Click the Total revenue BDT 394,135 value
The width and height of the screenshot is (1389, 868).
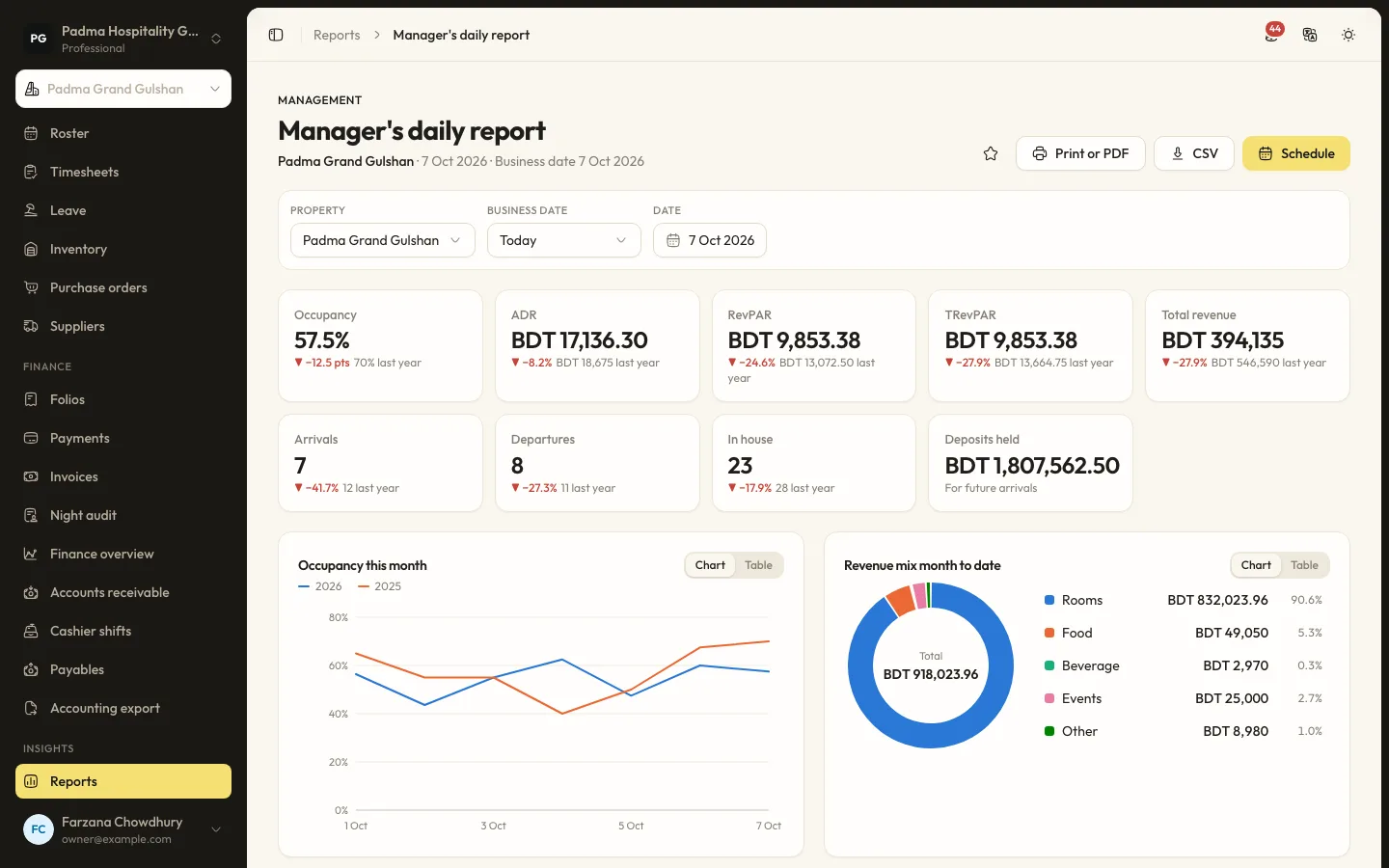tap(1222, 340)
